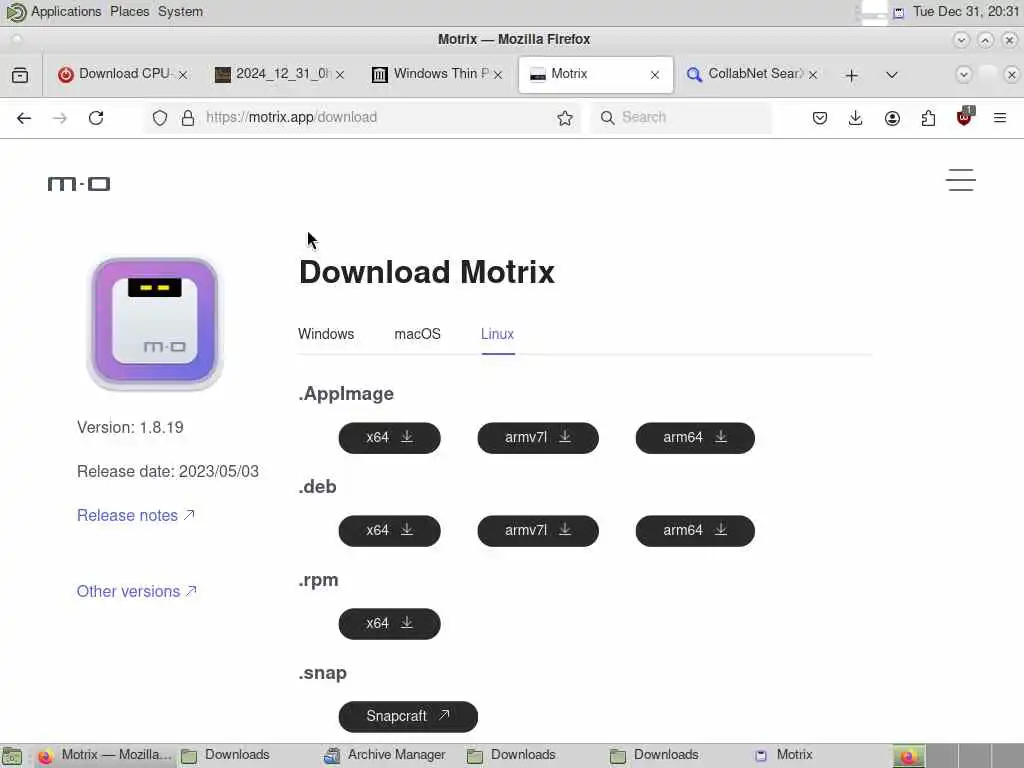Viewport: 1024px width, 768px height.
Task: Click the clock showing Tue Dec 31
Action: [x=966, y=12]
